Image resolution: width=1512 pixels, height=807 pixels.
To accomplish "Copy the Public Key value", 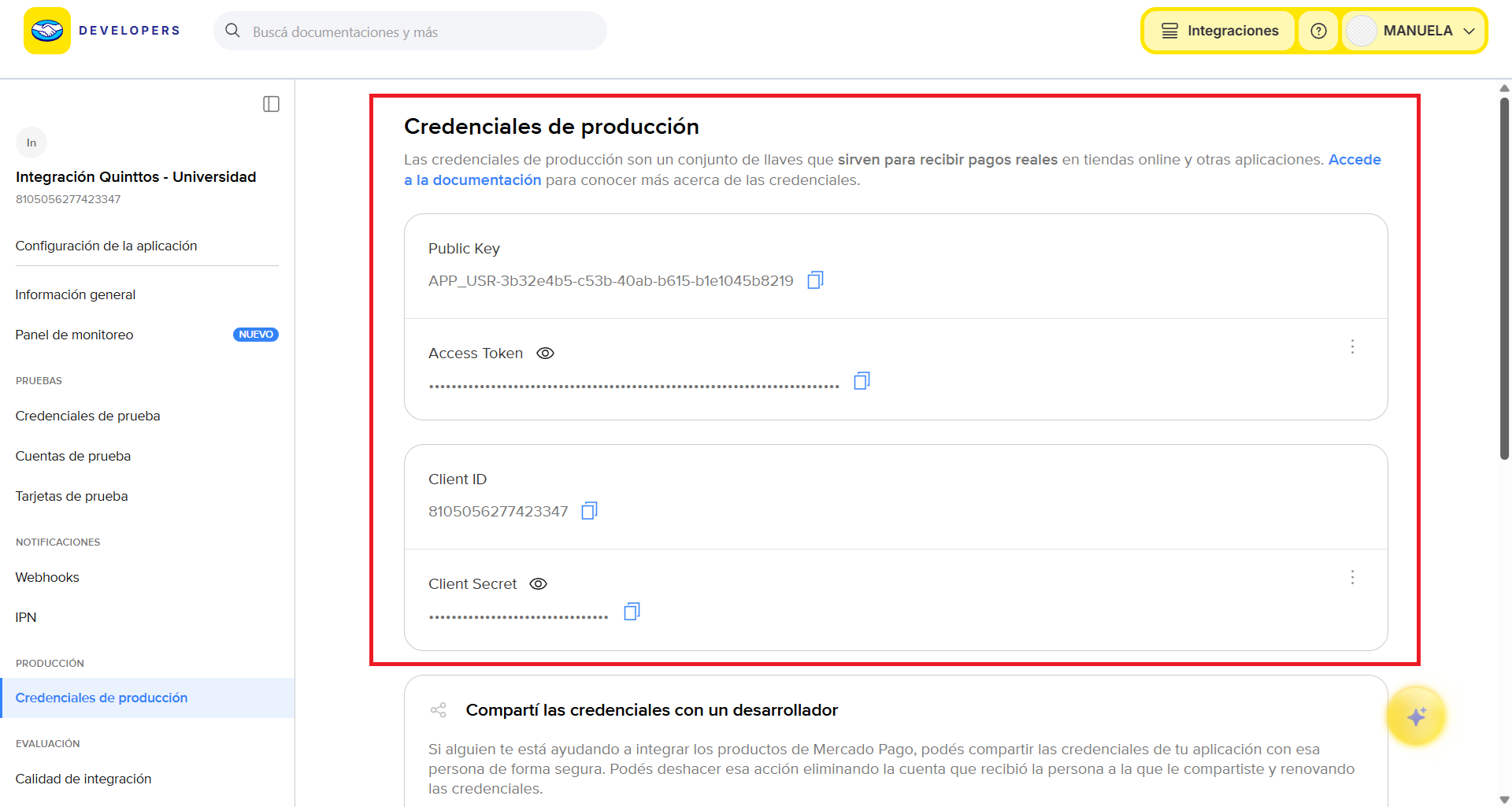I will point(815,280).
